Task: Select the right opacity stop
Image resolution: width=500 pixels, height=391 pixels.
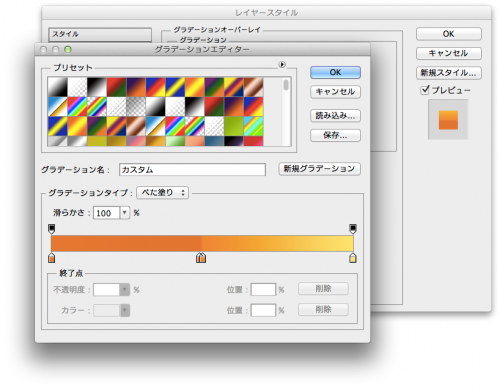Action: (x=353, y=229)
